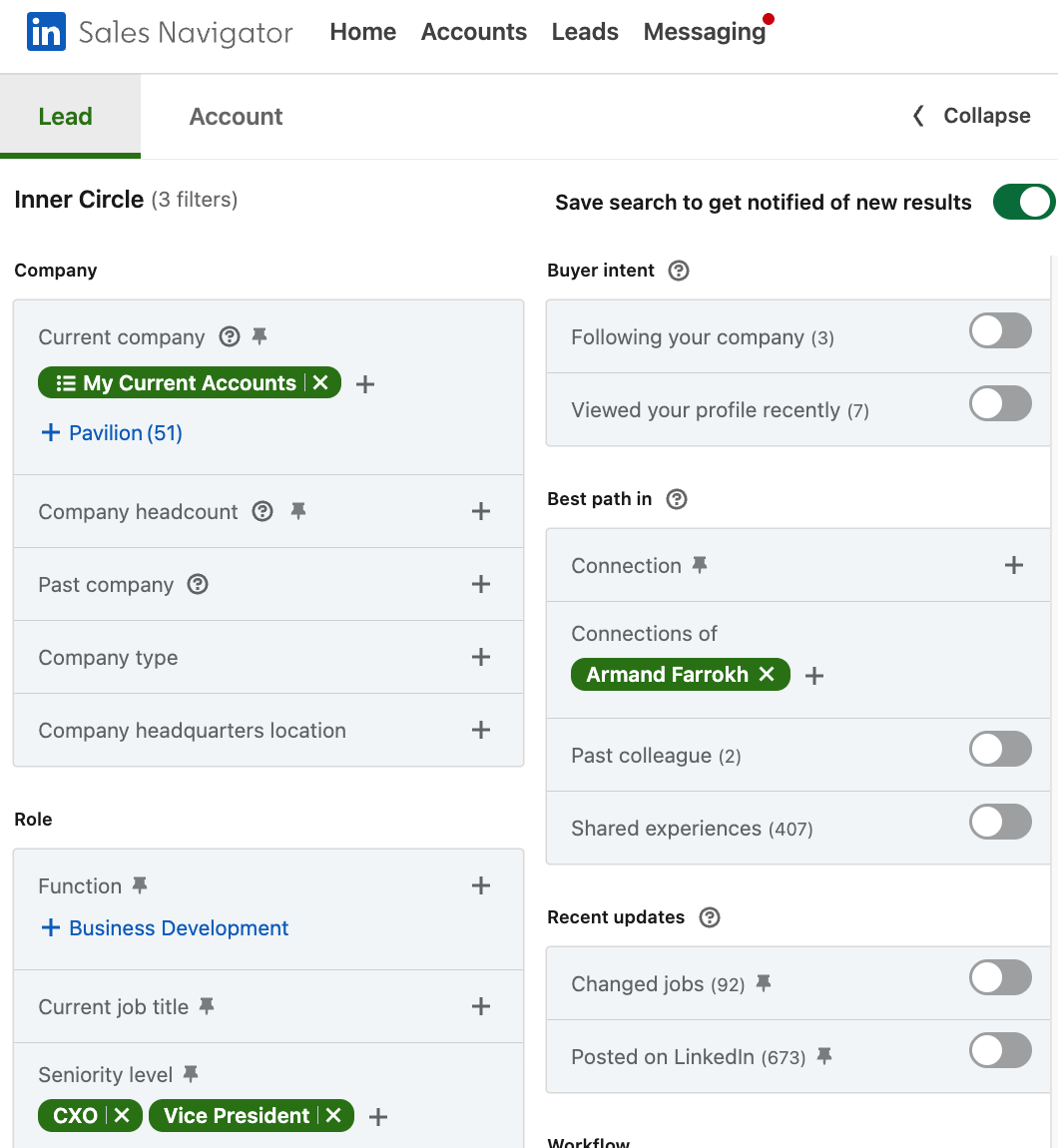Open Leads in navigation
Image resolution: width=1058 pixels, height=1148 pixels.
585,32
